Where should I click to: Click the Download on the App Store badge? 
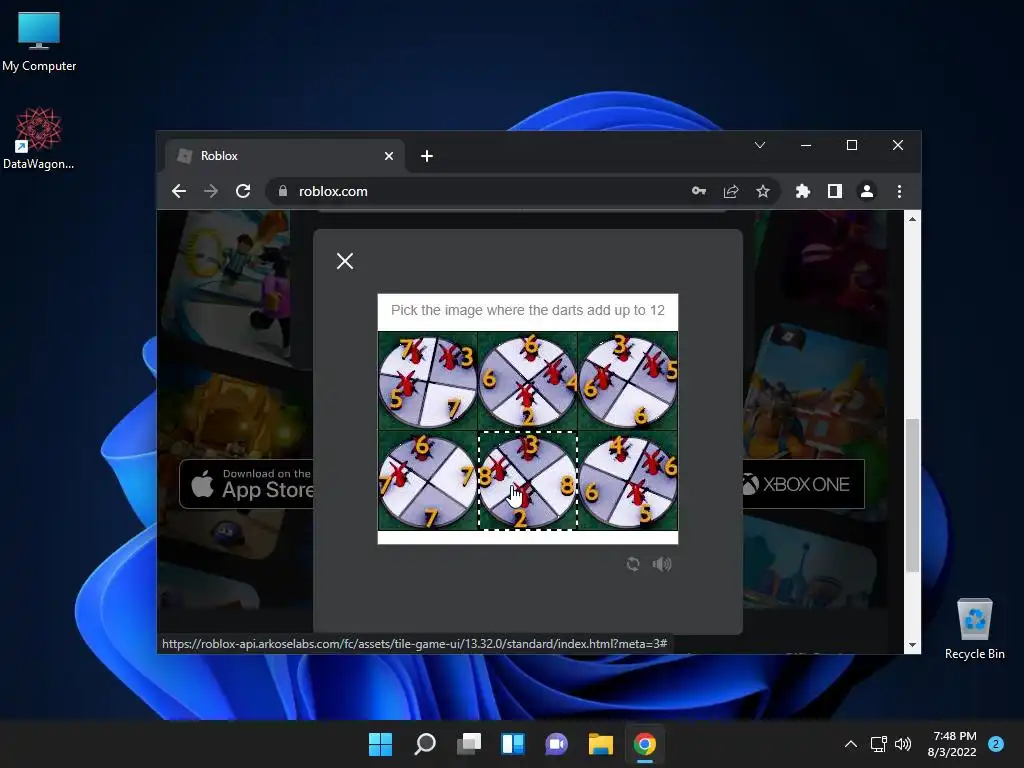pos(247,484)
